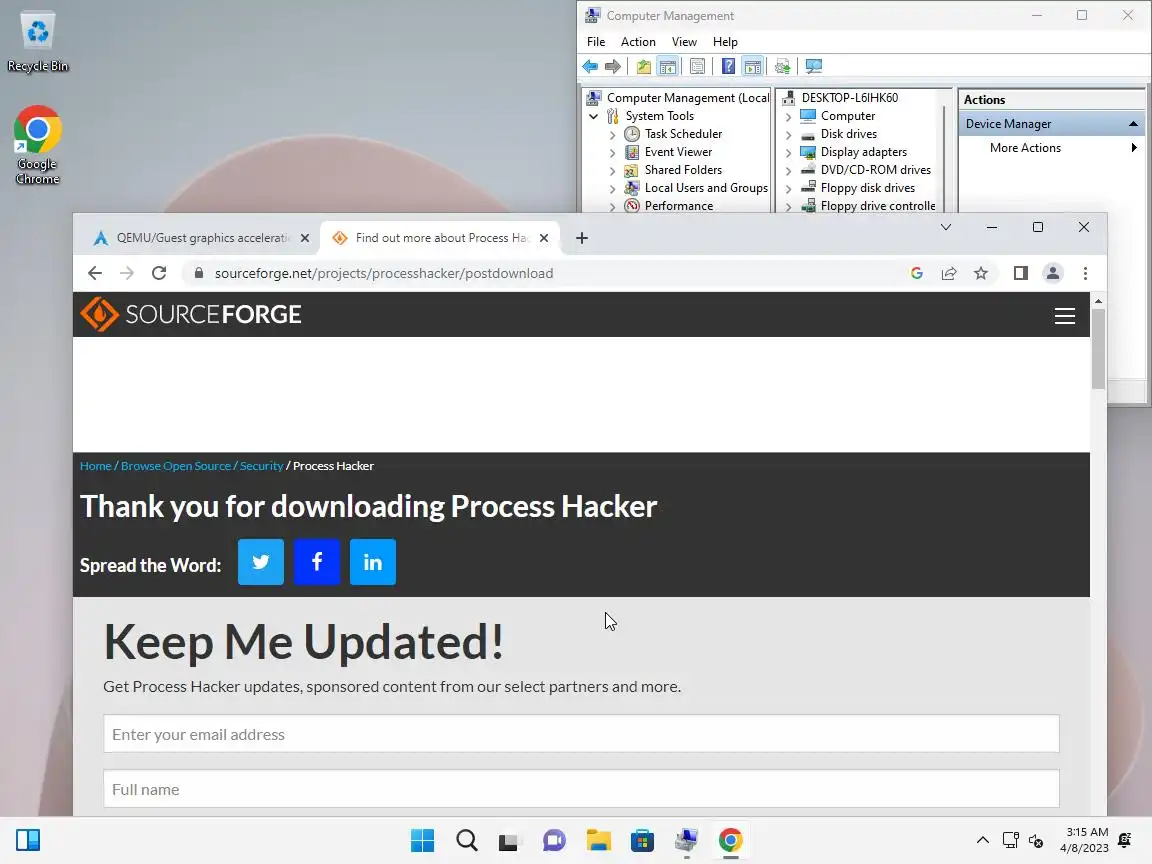Click Security breadcrumb link
This screenshot has height=864, width=1152.
pyautogui.click(x=261, y=466)
